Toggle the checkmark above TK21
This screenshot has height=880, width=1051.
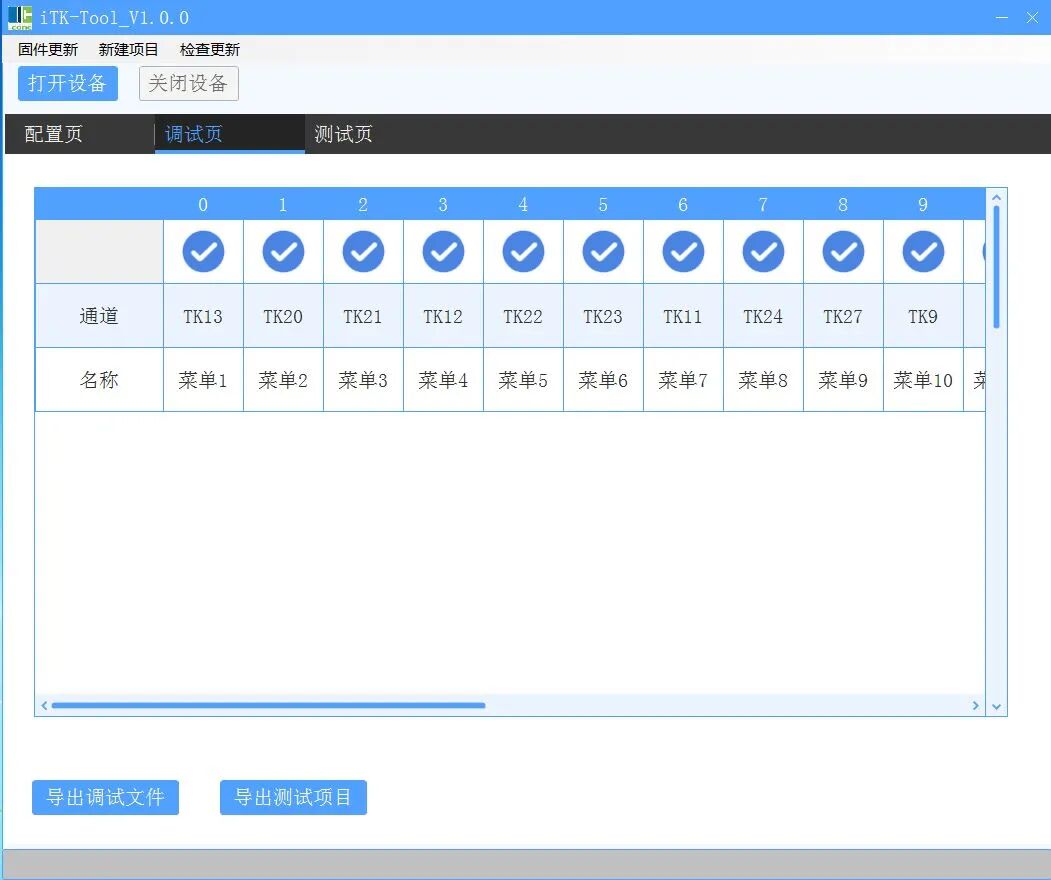(363, 251)
